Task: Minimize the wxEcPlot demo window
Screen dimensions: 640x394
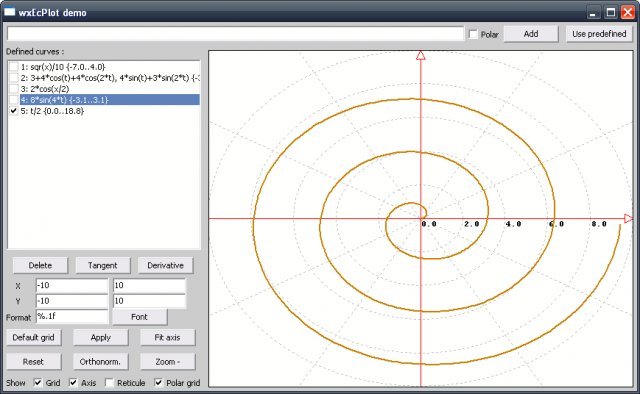Action: [x=593, y=12]
